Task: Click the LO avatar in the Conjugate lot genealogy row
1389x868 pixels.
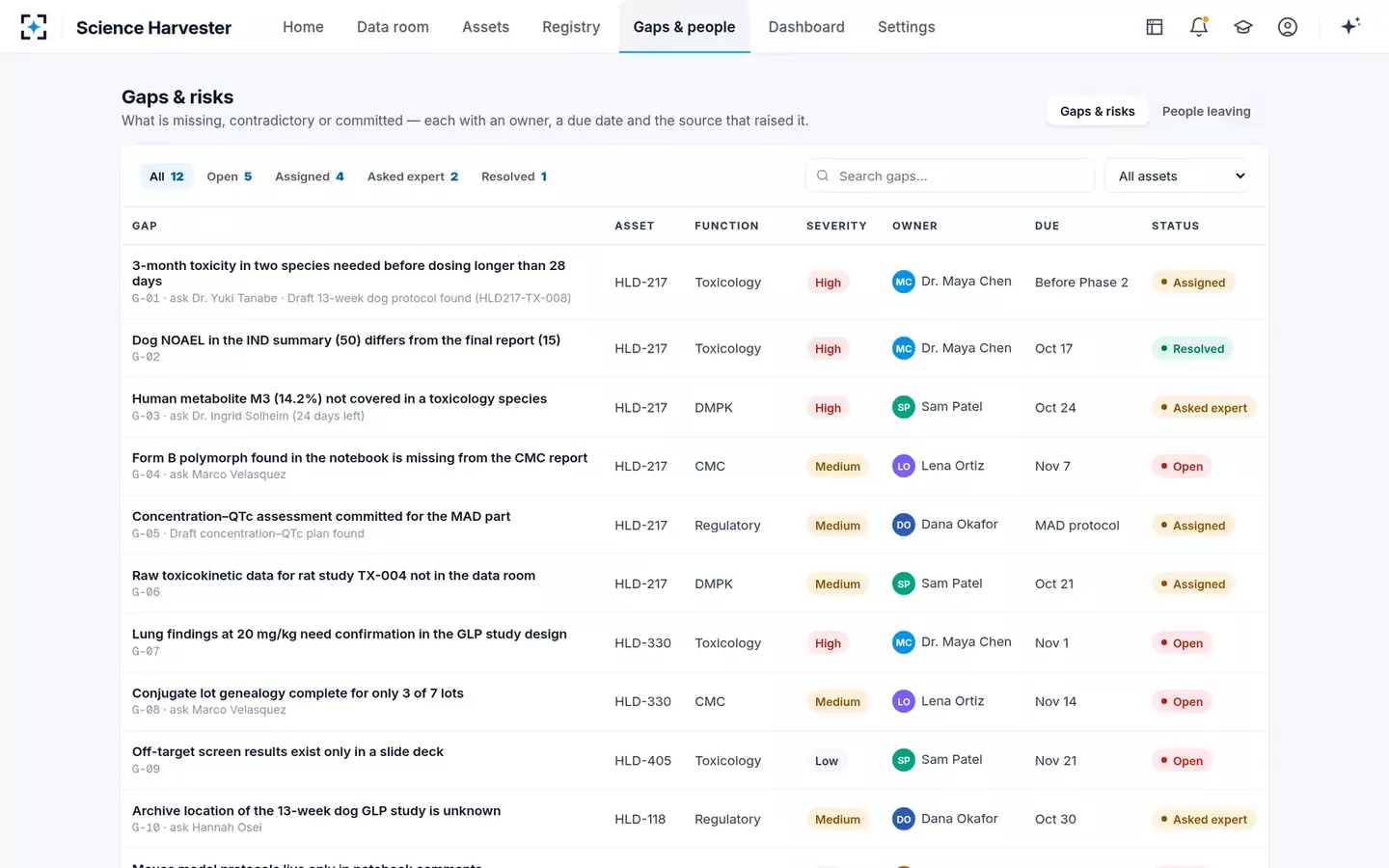Action: [904, 701]
